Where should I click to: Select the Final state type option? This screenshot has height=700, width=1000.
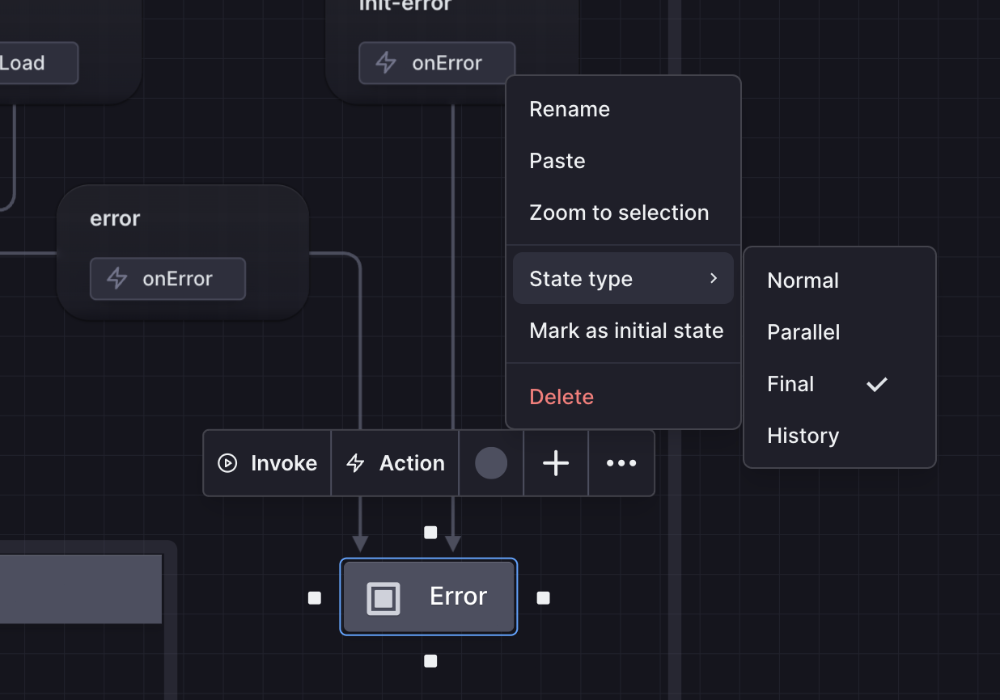pyautogui.click(x=791, y=384)
